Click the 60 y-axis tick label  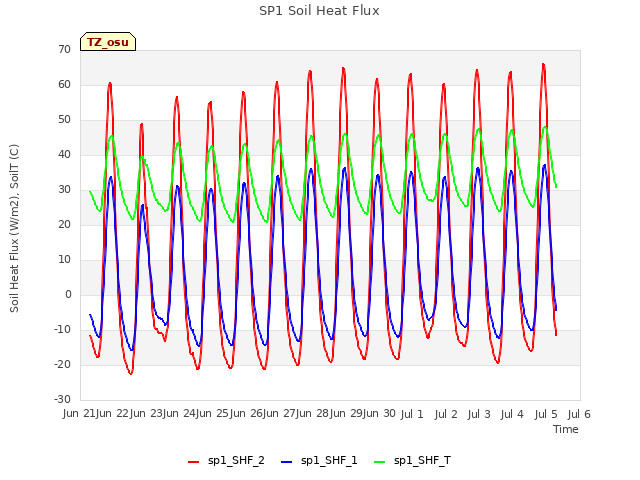click(x=64, y=84)
